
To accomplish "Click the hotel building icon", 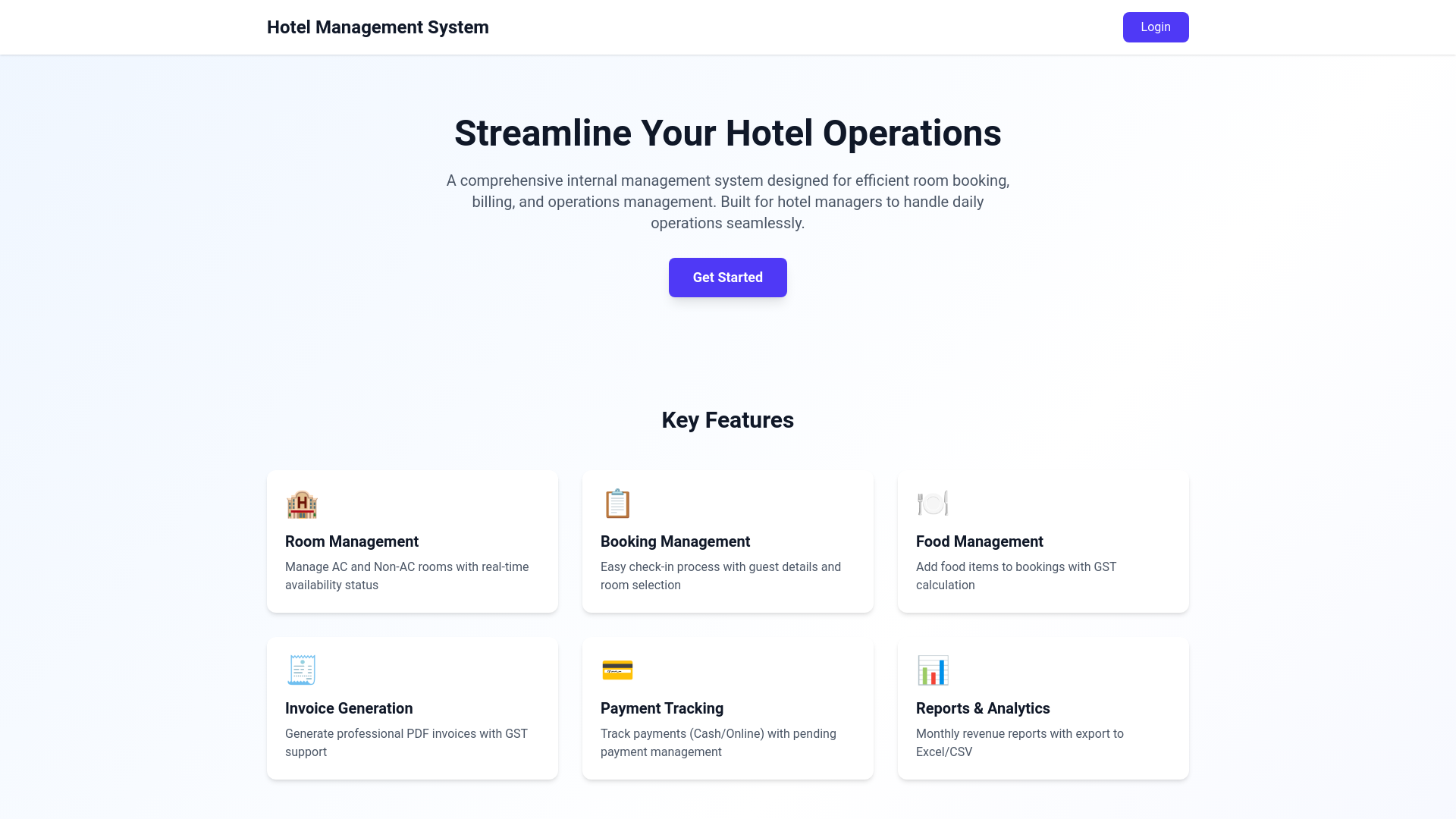I will click(302, 504).
